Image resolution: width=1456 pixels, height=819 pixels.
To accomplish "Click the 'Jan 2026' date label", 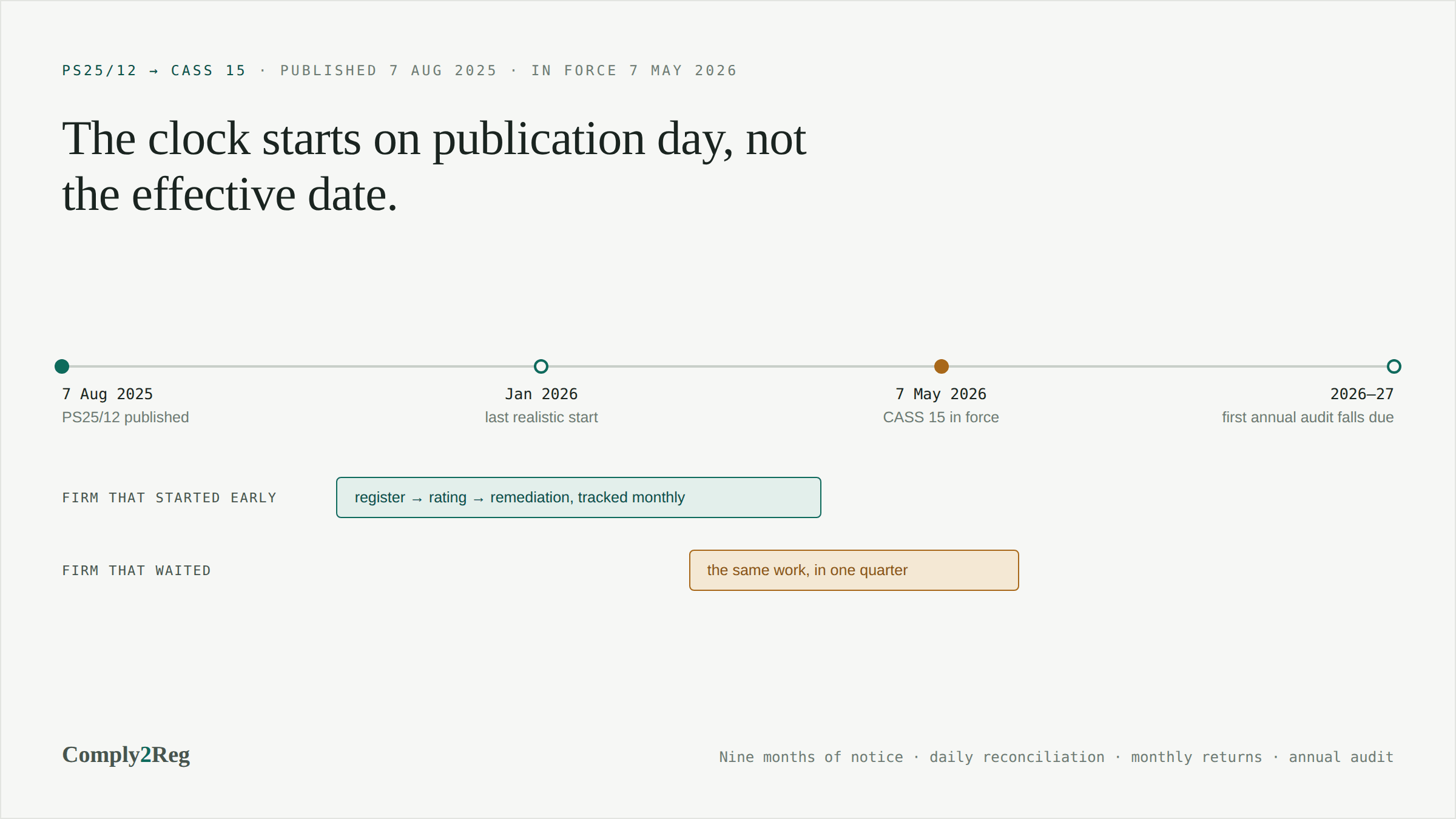I will click(541, 394).
